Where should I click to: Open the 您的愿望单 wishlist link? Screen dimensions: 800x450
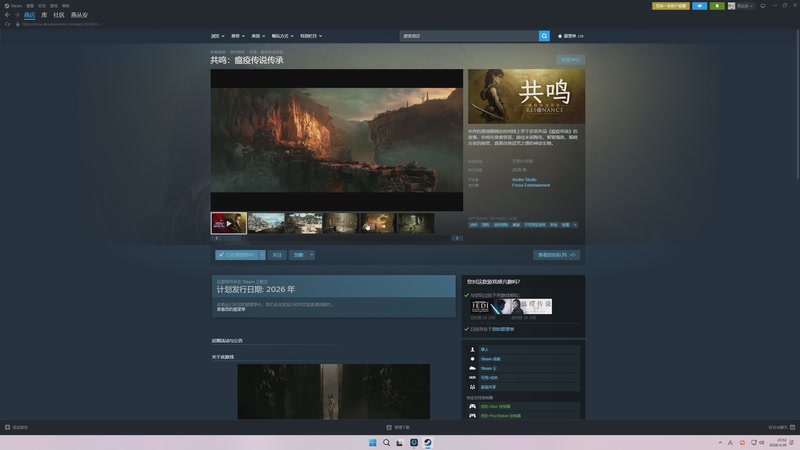pyautogui.click(x=503, y=329)
